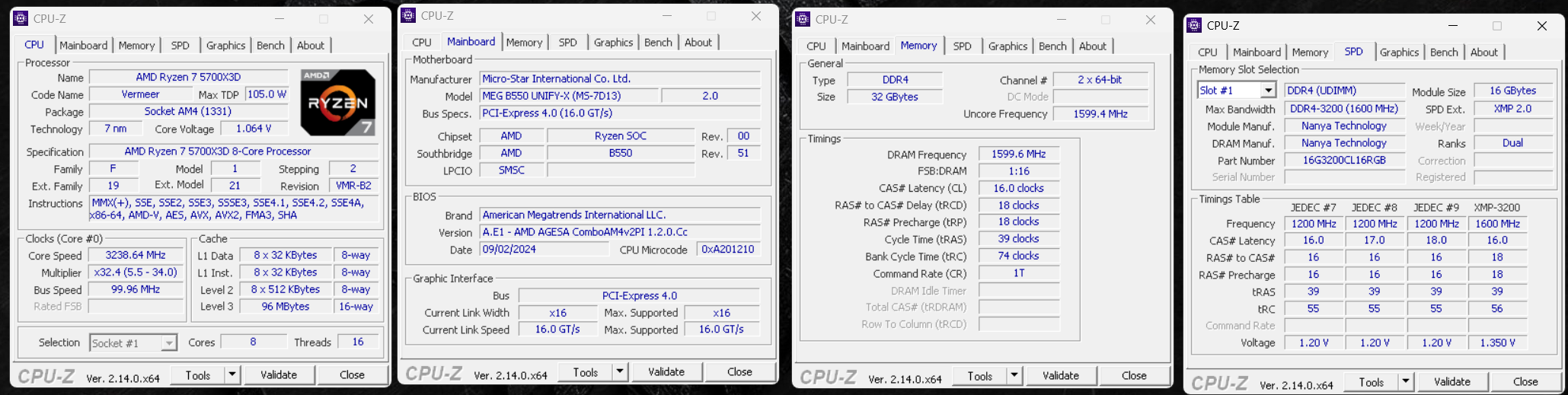Click the CPU-Z app icon in the SPD window title bar
Screen dimensions: 1568x395
[x=1194, y=25]
